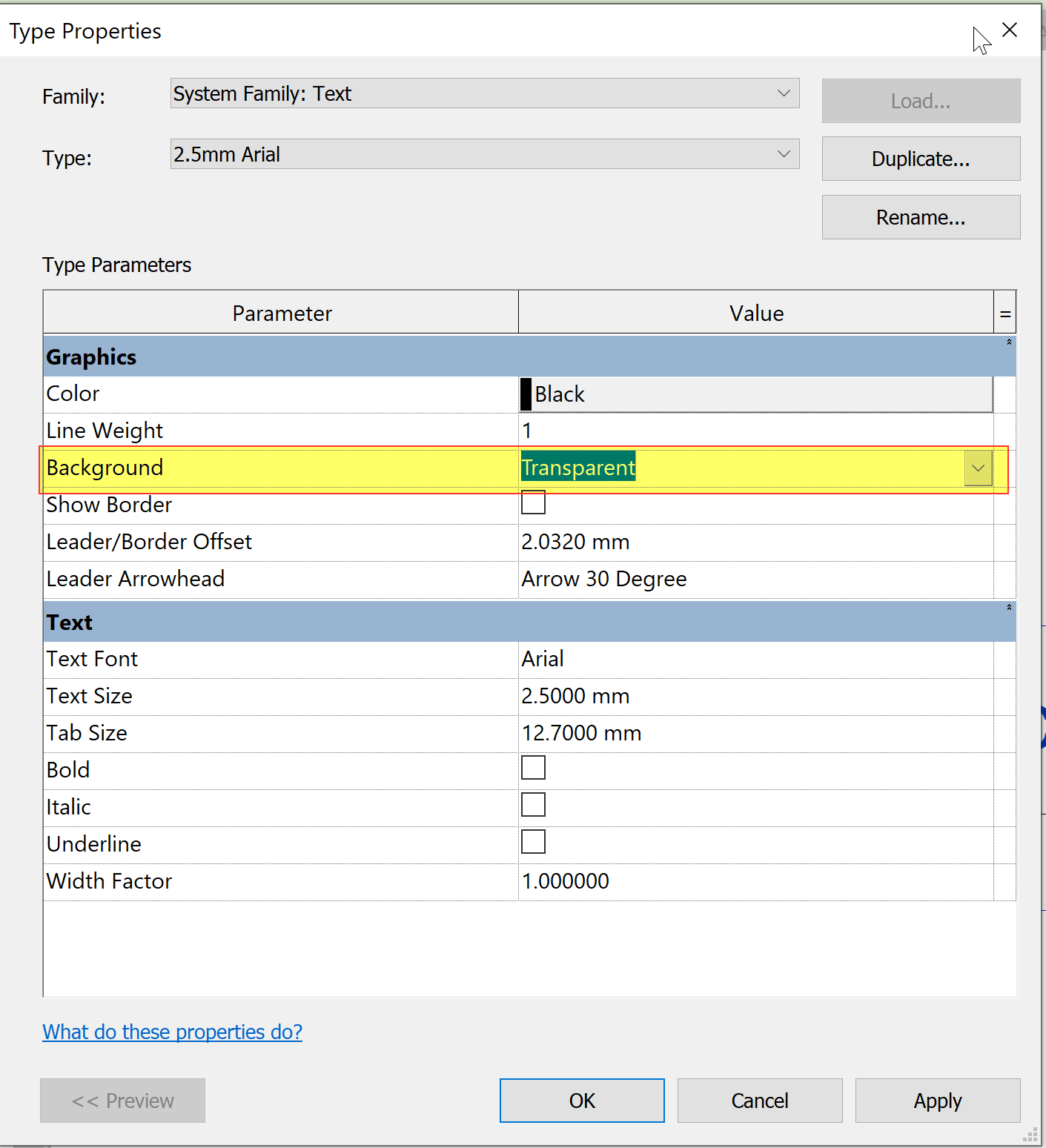The image size is (1046, 1148).
Task: Edit the Tab Size value 12.7000 mm
Action: [x=756, y=734]
